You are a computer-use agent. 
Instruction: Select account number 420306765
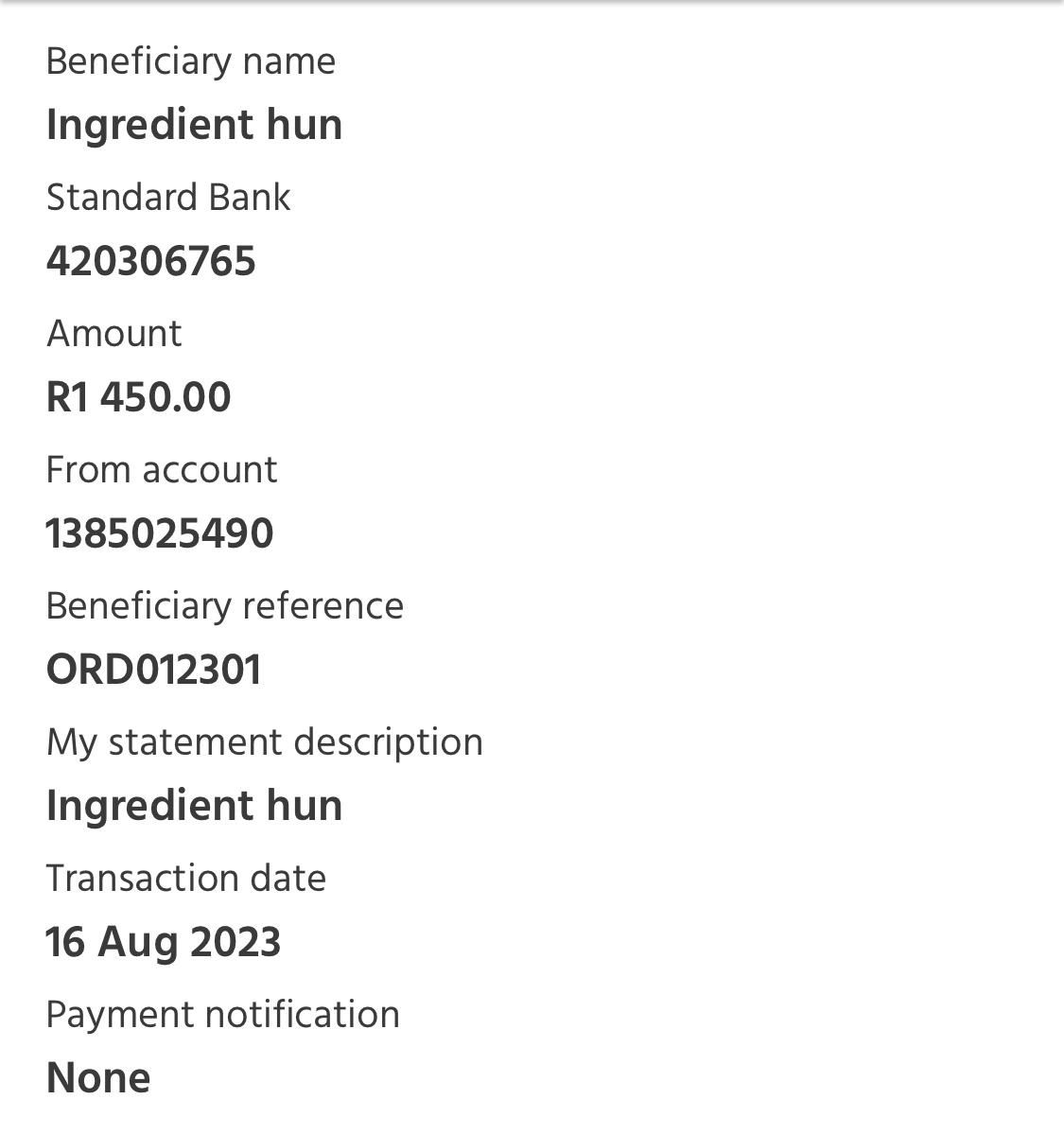click(x=151, y=261)
